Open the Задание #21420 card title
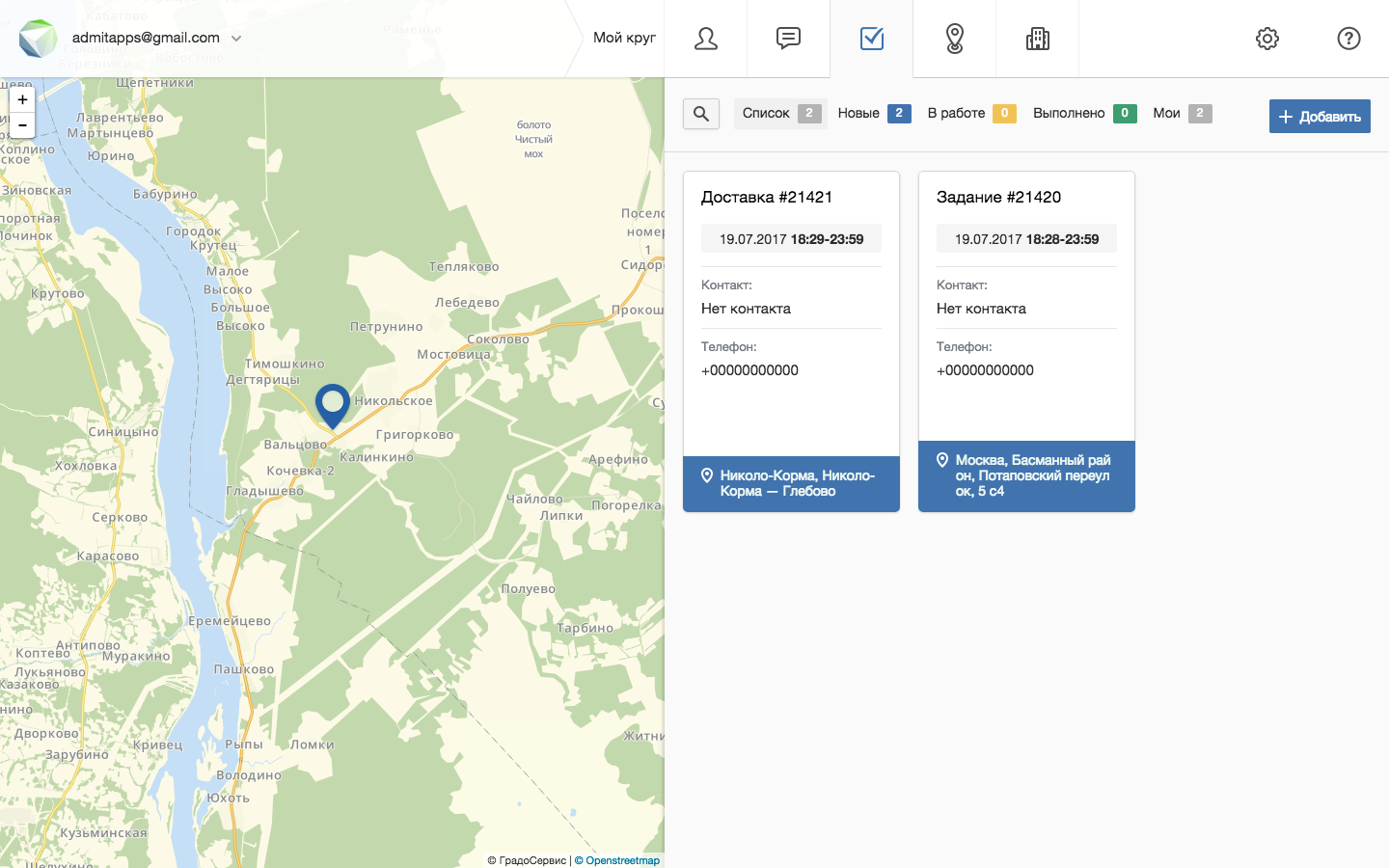This screenshot has width=1389, height=868. click(x=998, y=197)
